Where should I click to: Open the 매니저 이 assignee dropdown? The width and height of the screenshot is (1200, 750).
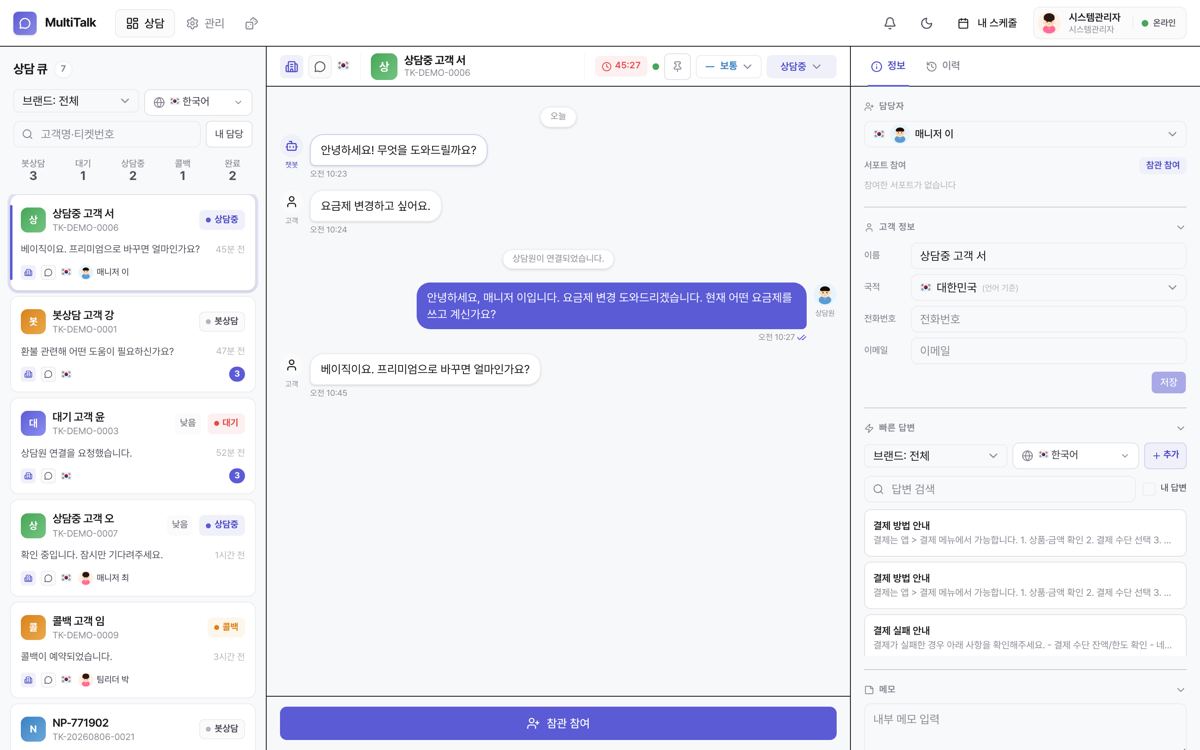pos(1025,134)
